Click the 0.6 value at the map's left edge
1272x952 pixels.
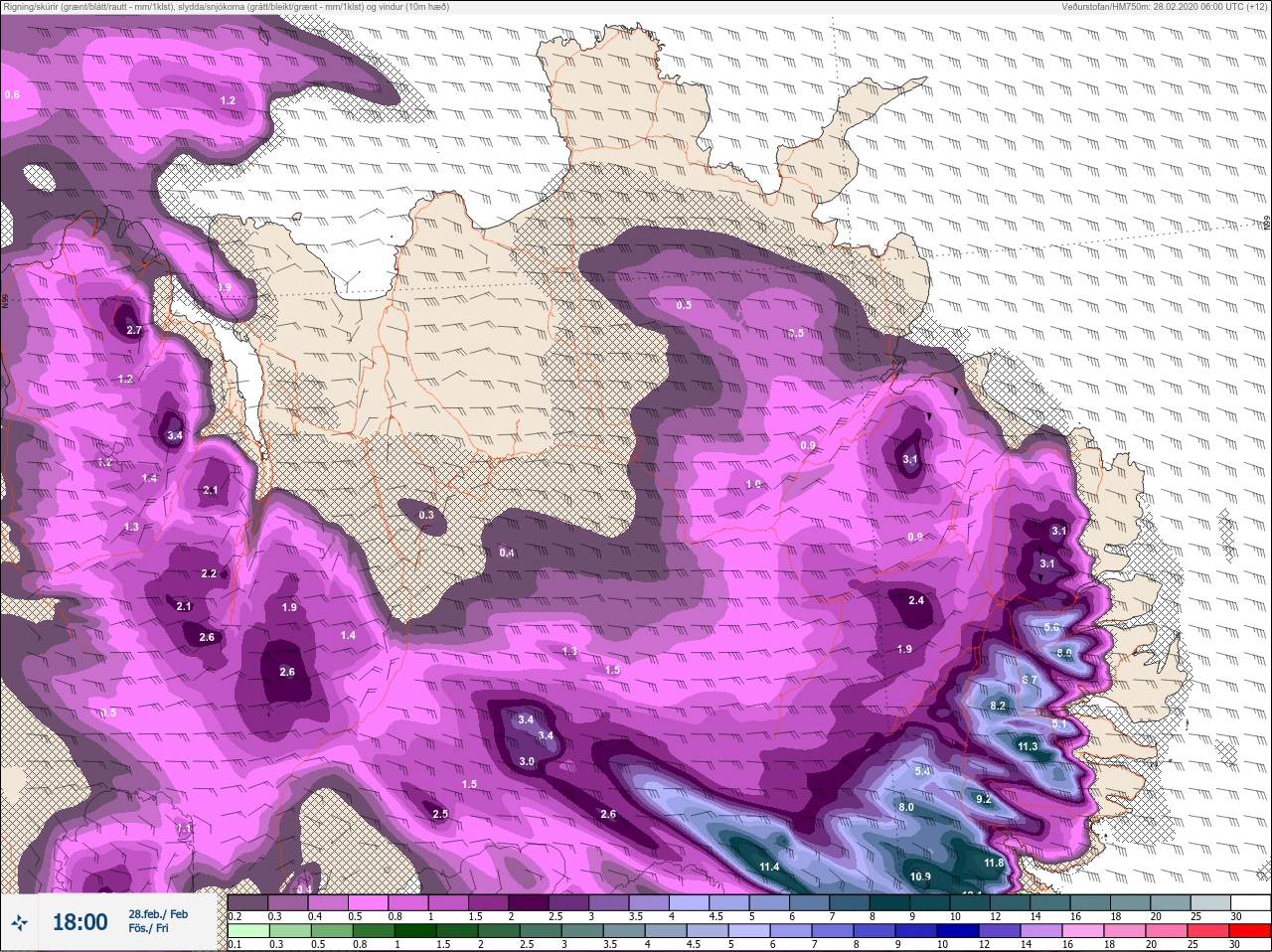tap(12, 94)
